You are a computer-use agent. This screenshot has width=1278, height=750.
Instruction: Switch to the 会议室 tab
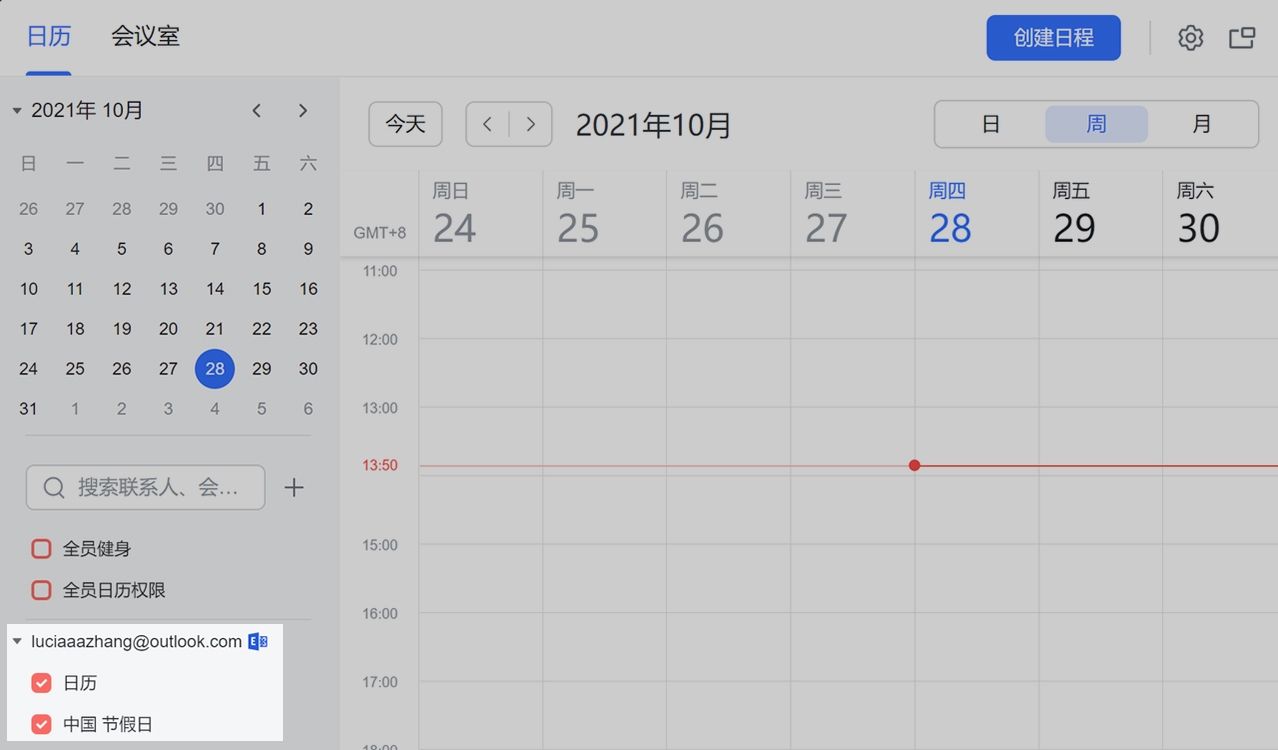(x=145, y=38)
